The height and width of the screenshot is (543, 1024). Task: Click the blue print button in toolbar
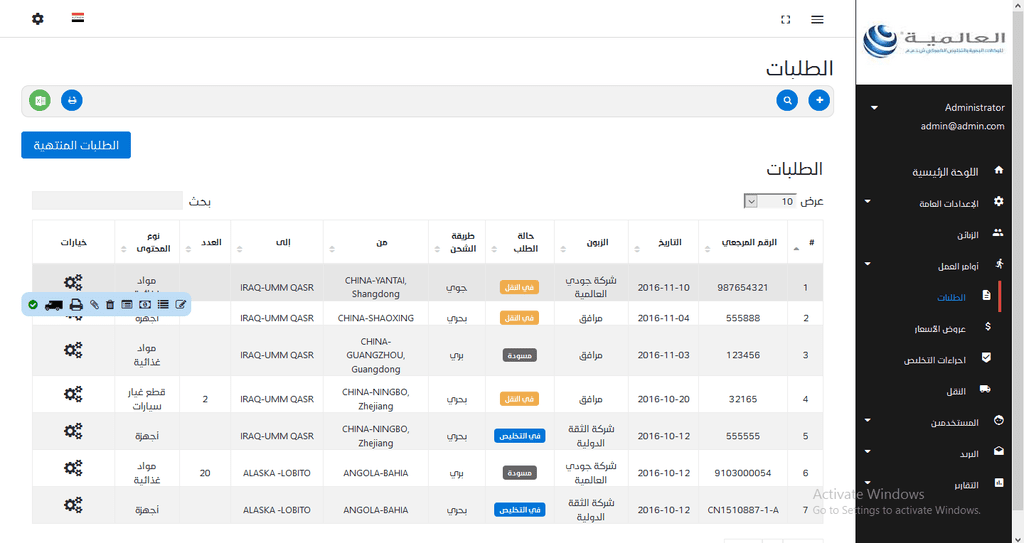72,100
